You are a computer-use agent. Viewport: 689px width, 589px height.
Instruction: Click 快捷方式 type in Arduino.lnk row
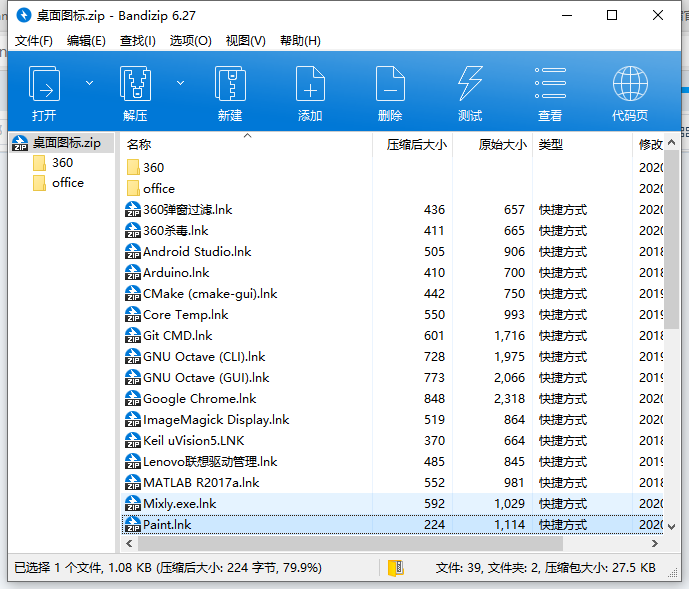click(563, 273)
